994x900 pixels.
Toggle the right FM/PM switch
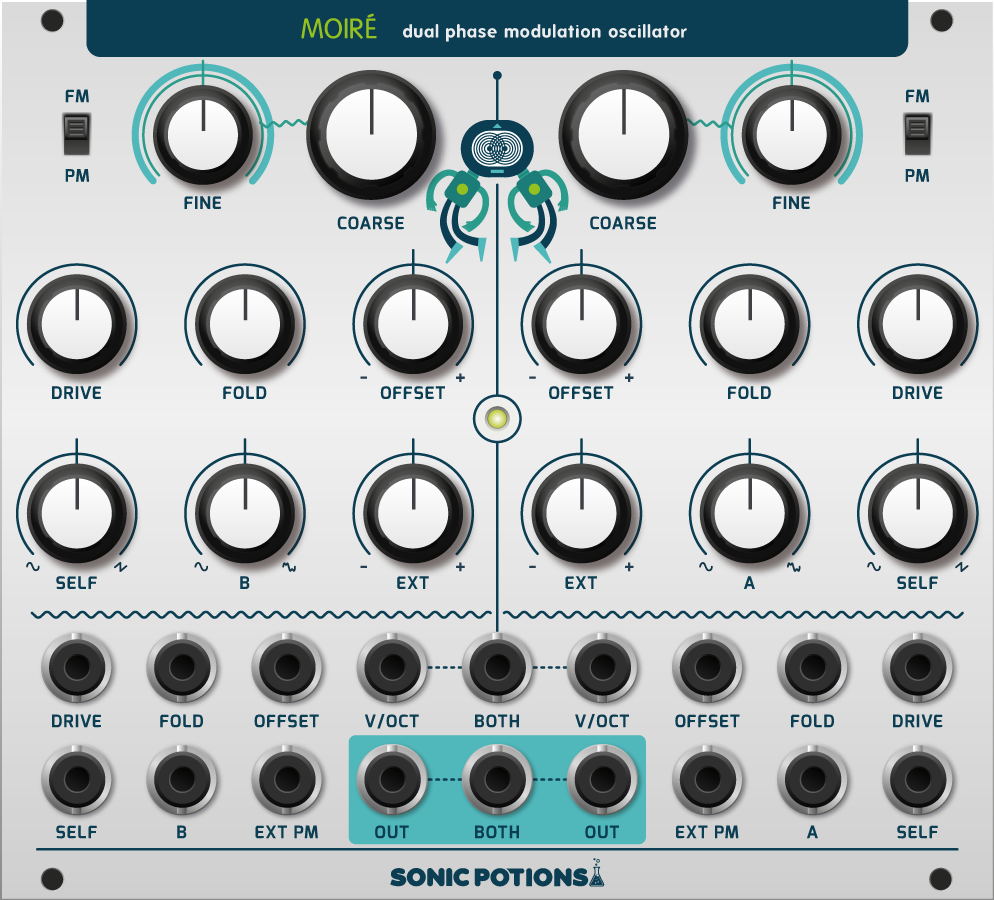(917, 135)
